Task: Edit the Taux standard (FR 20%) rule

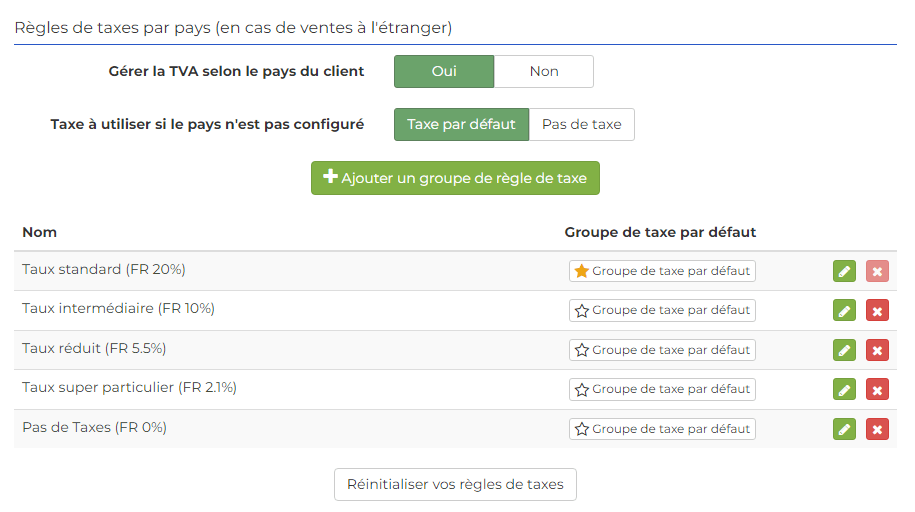Action: [844, 271]
